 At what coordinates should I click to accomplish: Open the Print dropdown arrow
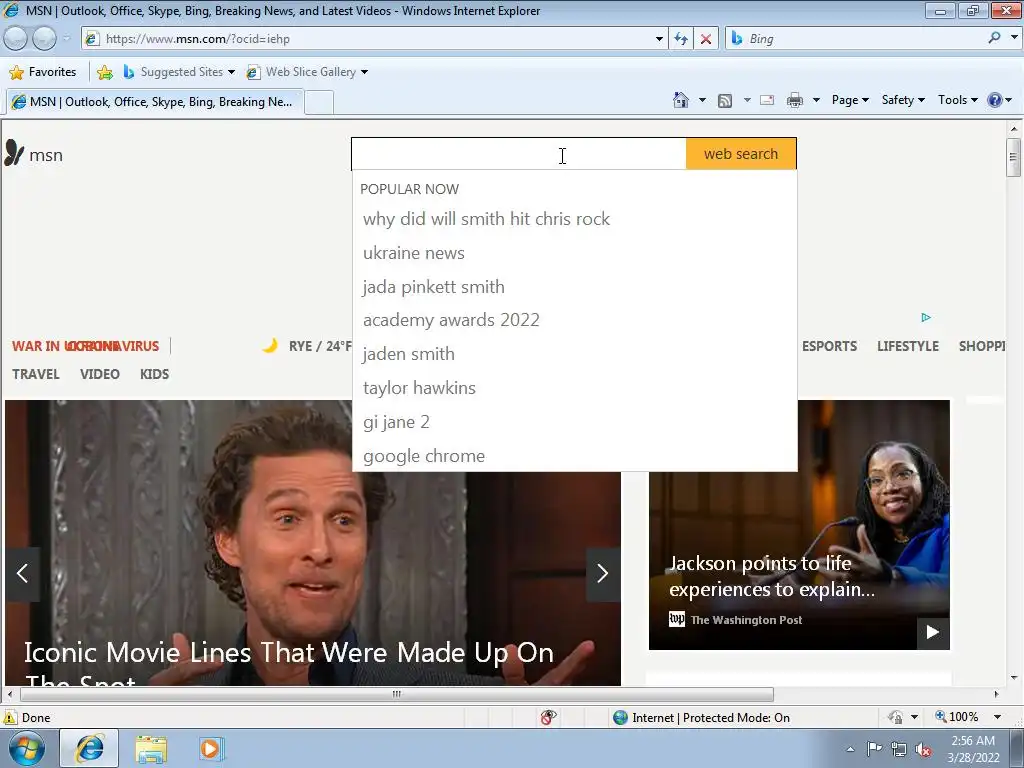click(x=816, y=100)
